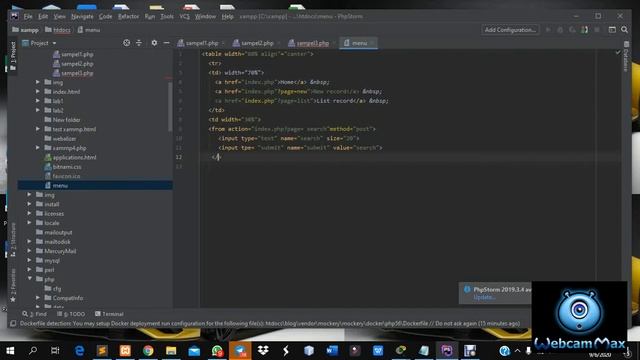The width and height of the screenshot is (640, 360).
Task: Switch to the sampel2.php editor tab
Action: (257, 43)
